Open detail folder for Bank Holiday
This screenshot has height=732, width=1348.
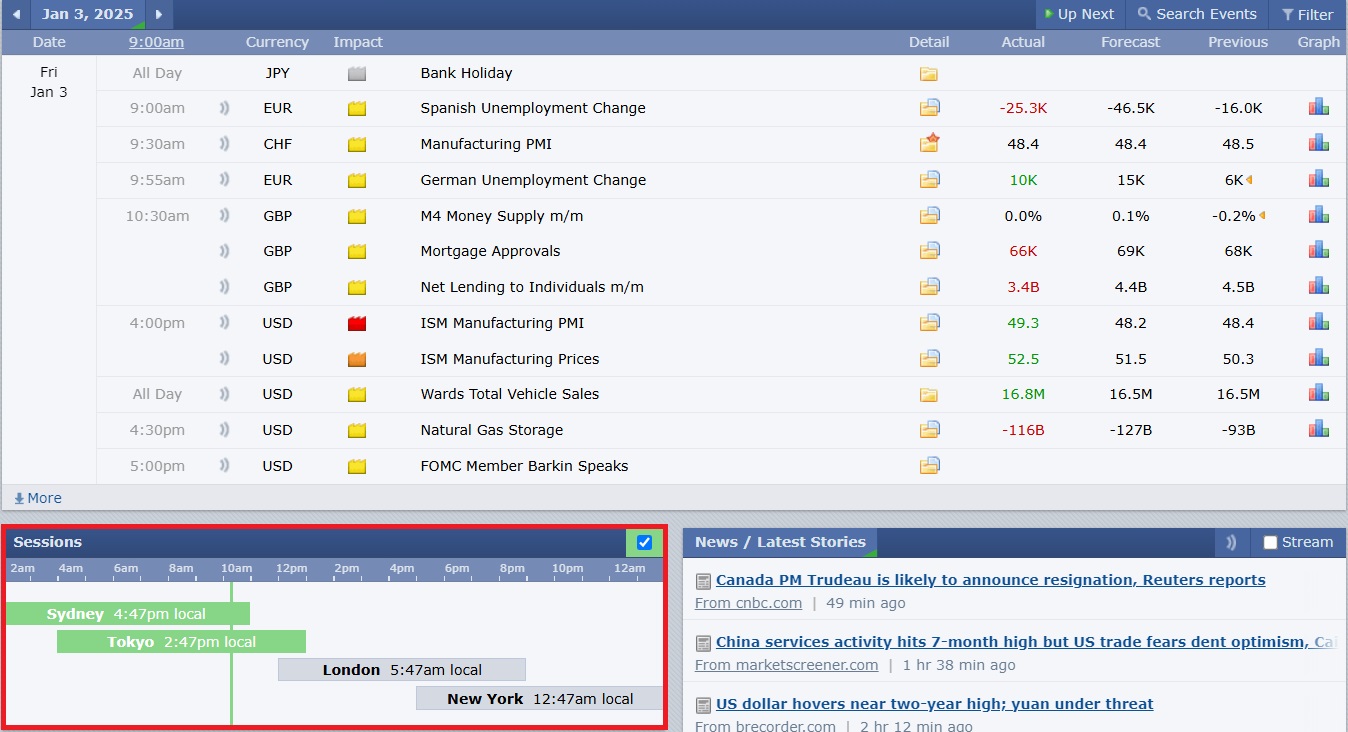929,73
